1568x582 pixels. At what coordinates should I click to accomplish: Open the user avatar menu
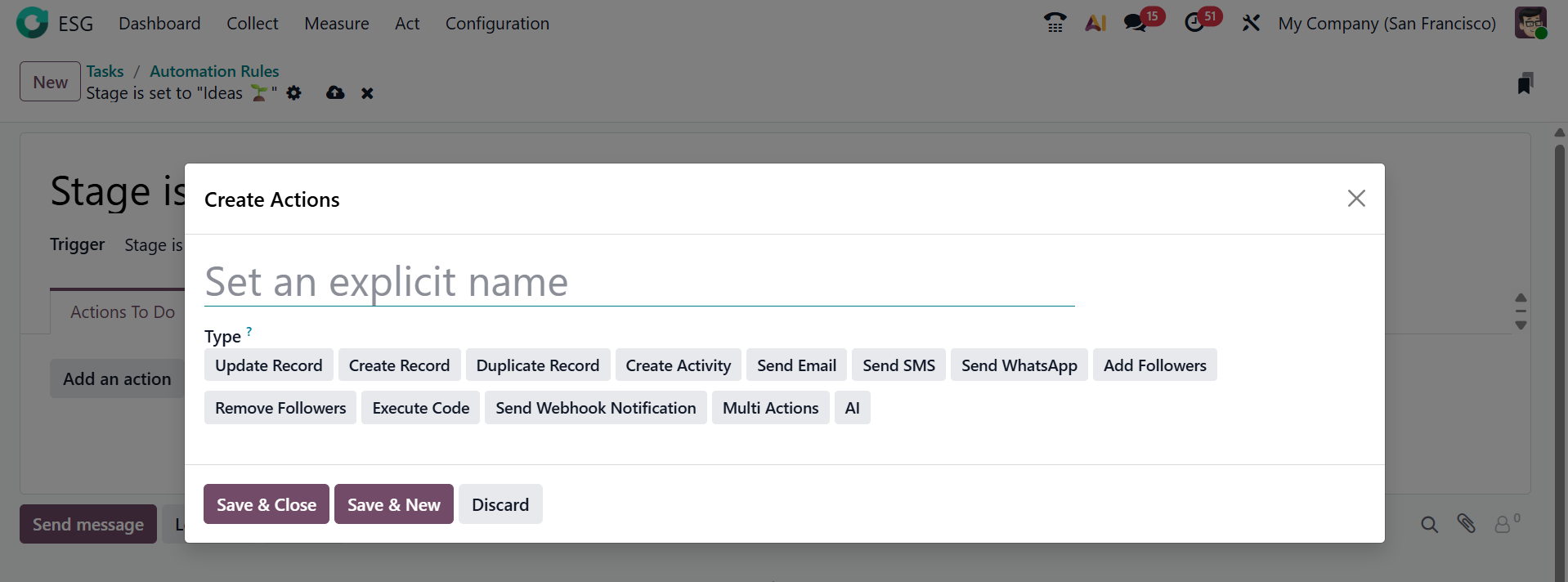pyautogui.click(x=1530, y=23)
